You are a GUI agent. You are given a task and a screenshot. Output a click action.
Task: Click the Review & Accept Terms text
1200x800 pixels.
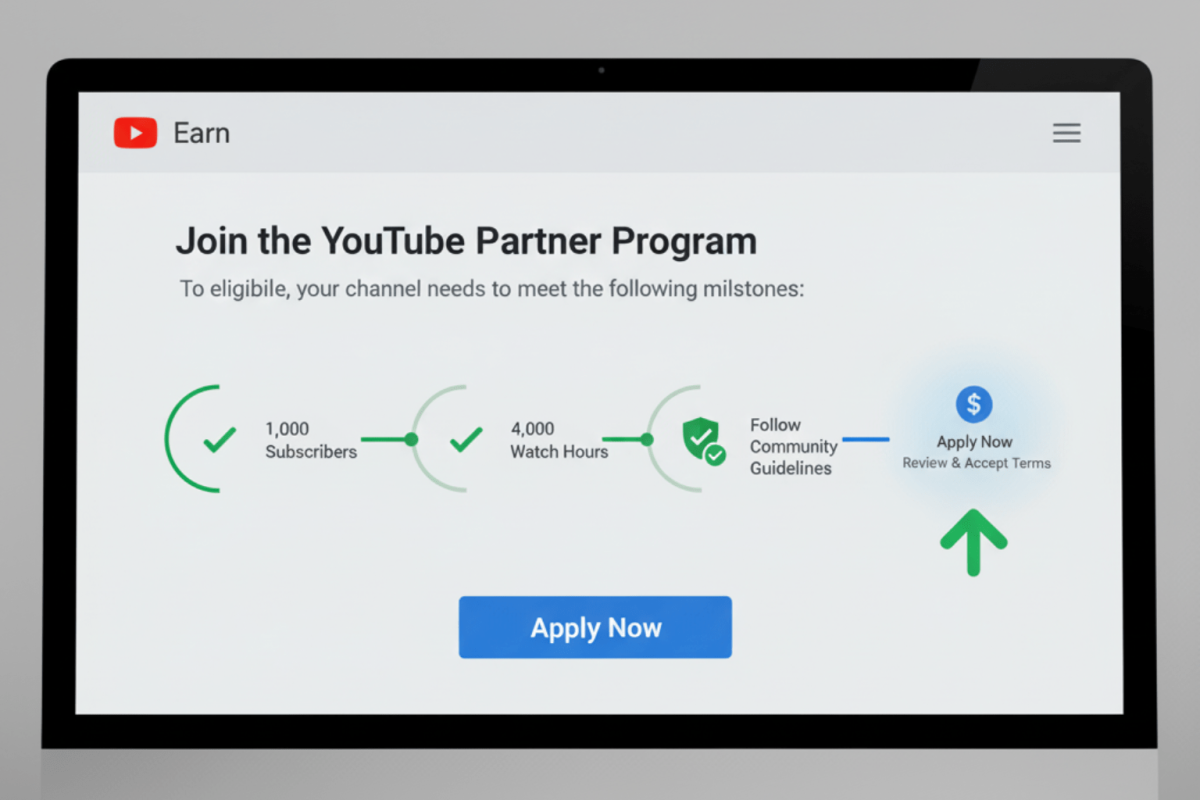point(977,463)
